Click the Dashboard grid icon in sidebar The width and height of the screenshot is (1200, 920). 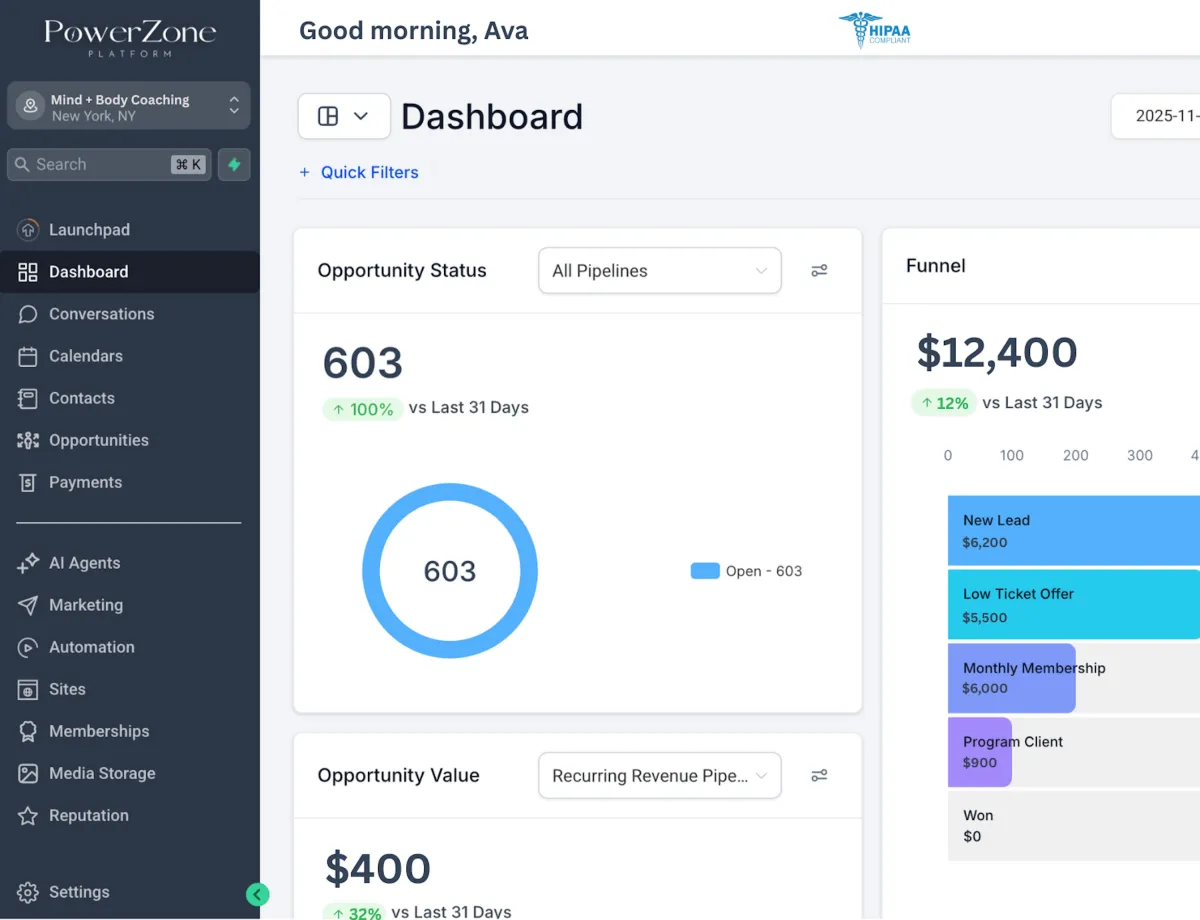pyautogui.click(x=28, y=272)
